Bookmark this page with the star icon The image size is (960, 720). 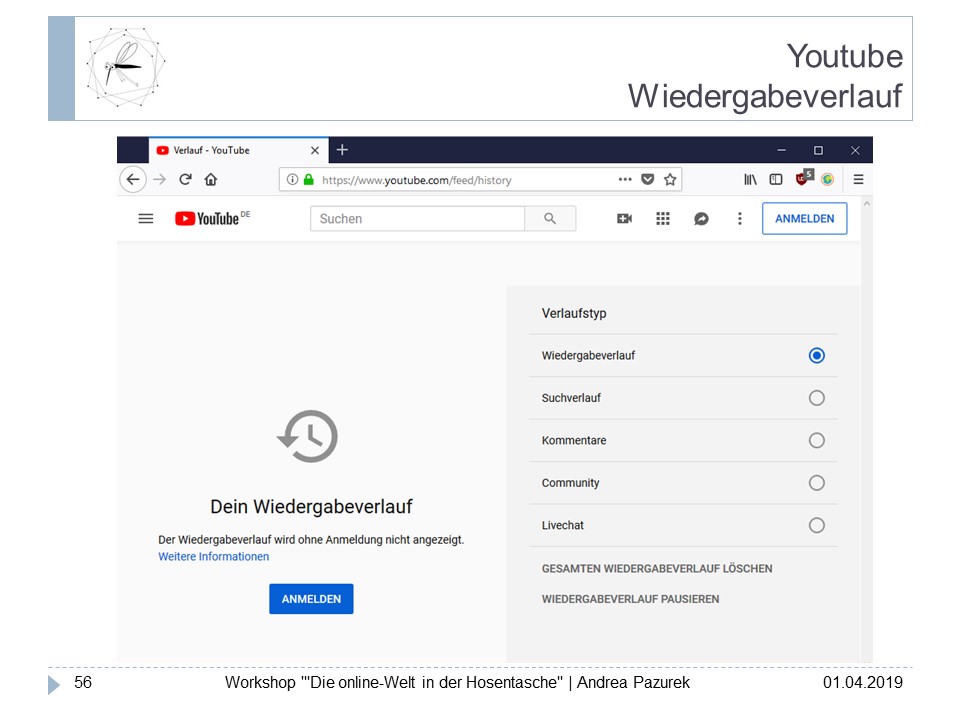click(670, 179)
